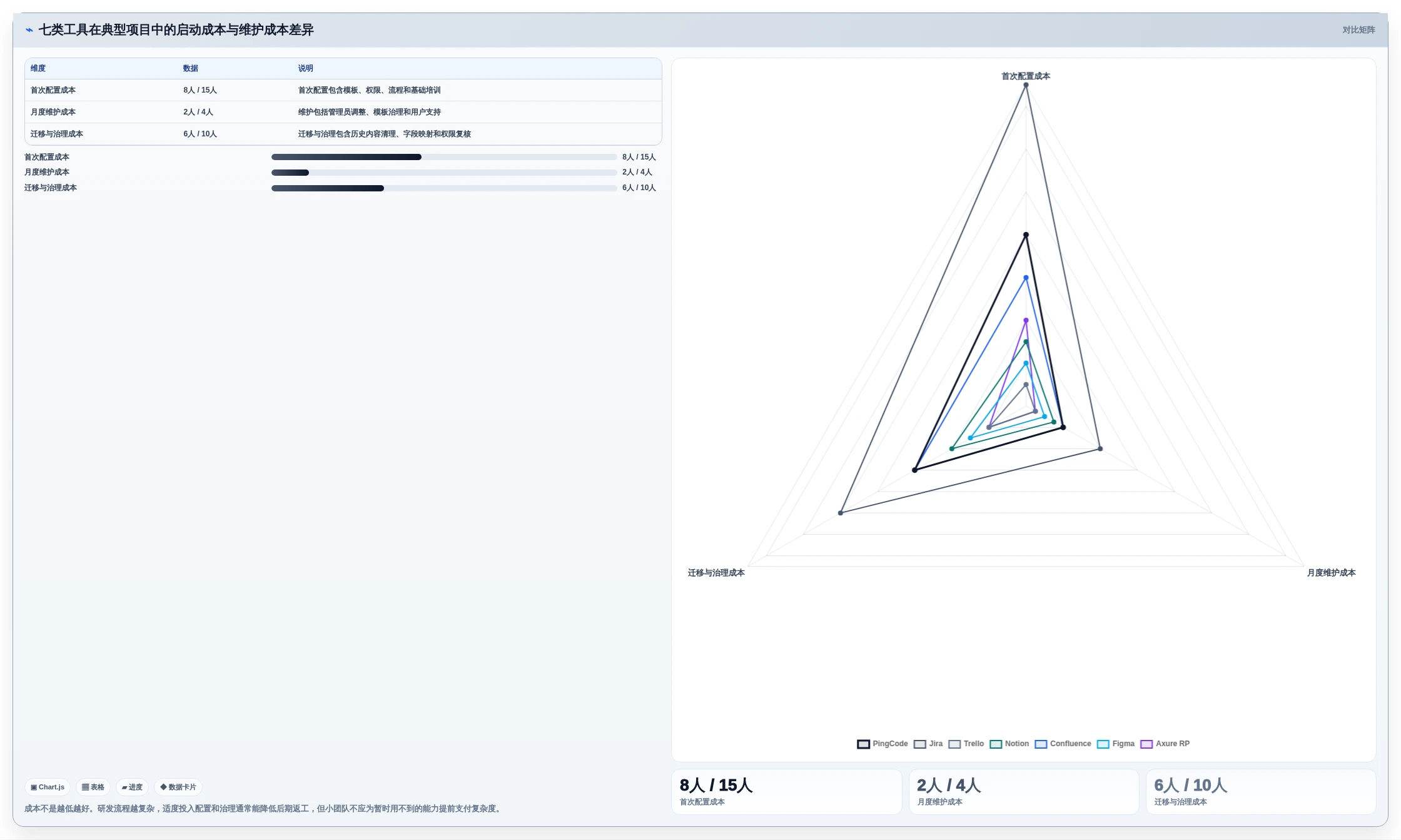Click the 进度 tag chip

tap(132, 787)
